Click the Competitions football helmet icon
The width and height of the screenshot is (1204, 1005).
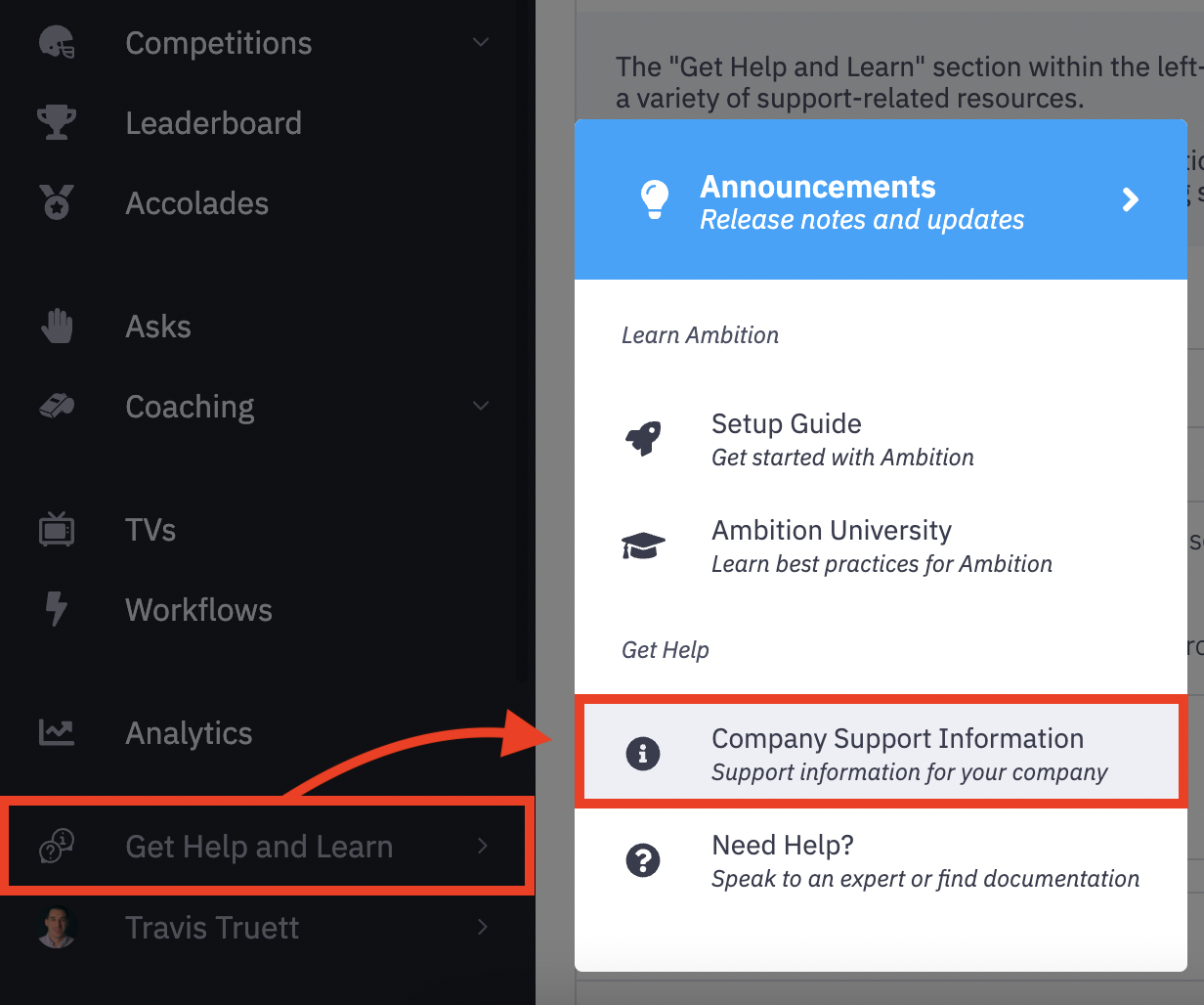coord(57,42)
